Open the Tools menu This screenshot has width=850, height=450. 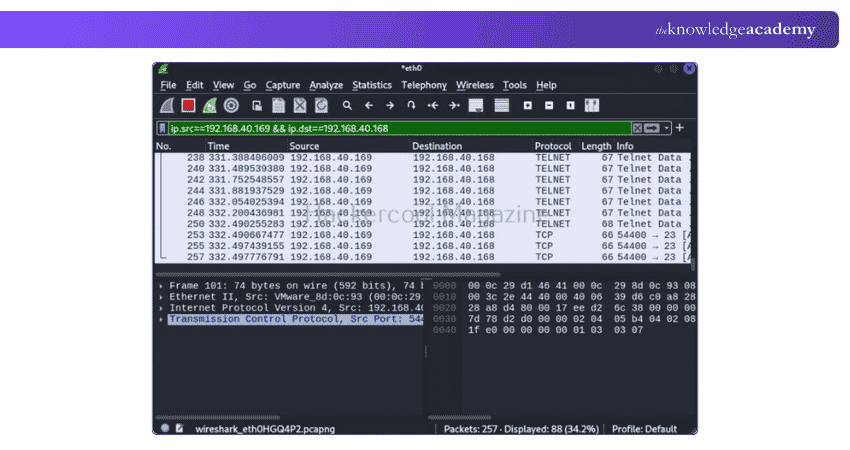tap(514, 85)
